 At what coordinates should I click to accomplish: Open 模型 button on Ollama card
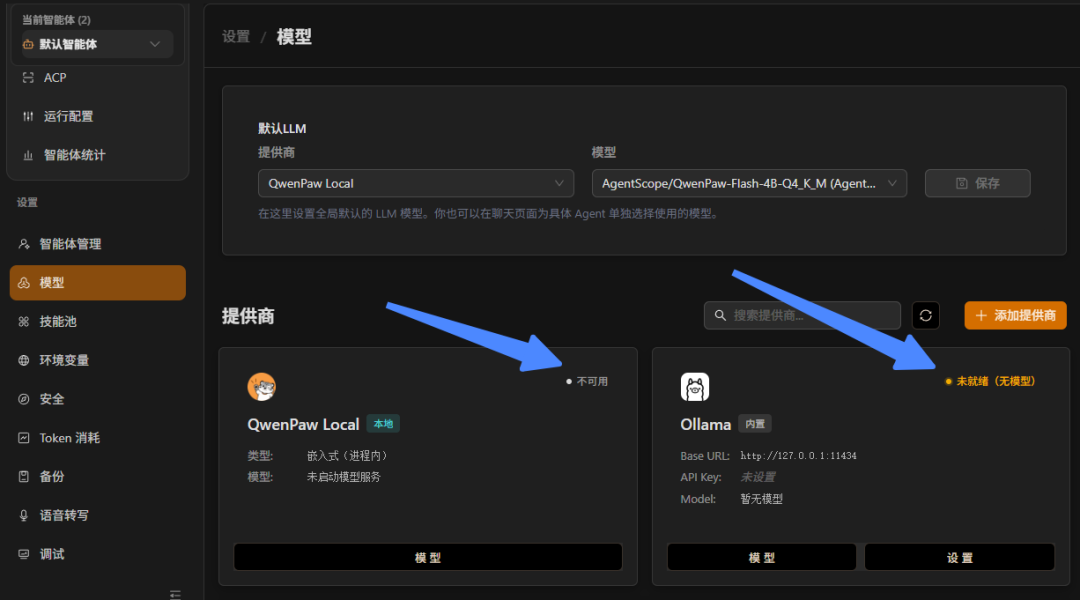762,557
